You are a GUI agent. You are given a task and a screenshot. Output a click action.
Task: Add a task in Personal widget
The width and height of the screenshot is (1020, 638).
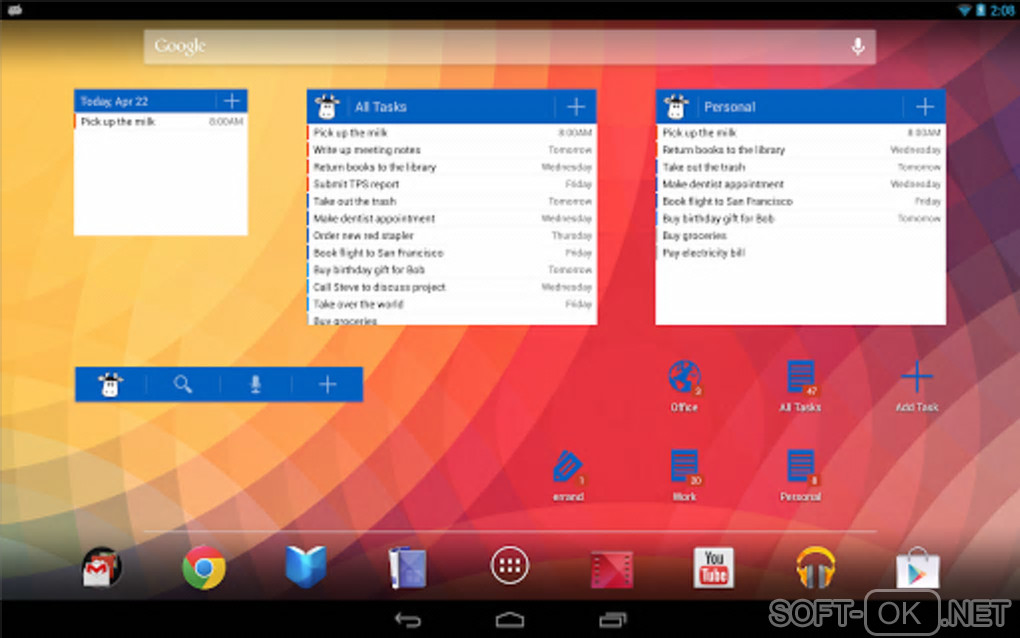[925, 107]
